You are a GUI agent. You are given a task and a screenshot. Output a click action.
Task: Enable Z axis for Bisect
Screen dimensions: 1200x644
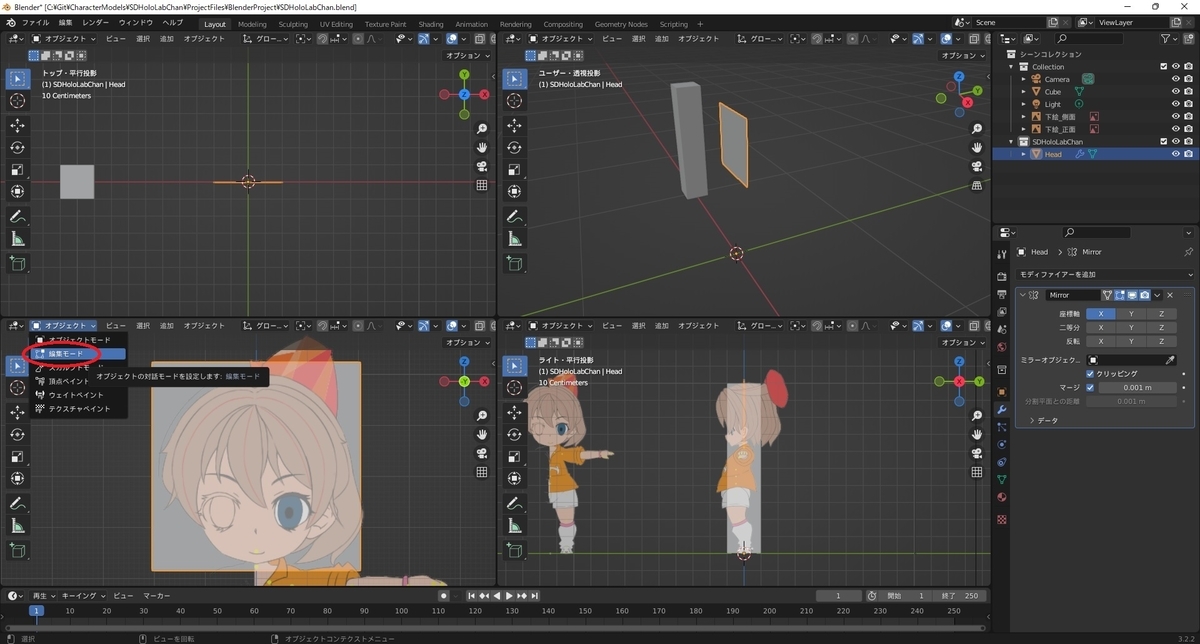coord(1161,327)
